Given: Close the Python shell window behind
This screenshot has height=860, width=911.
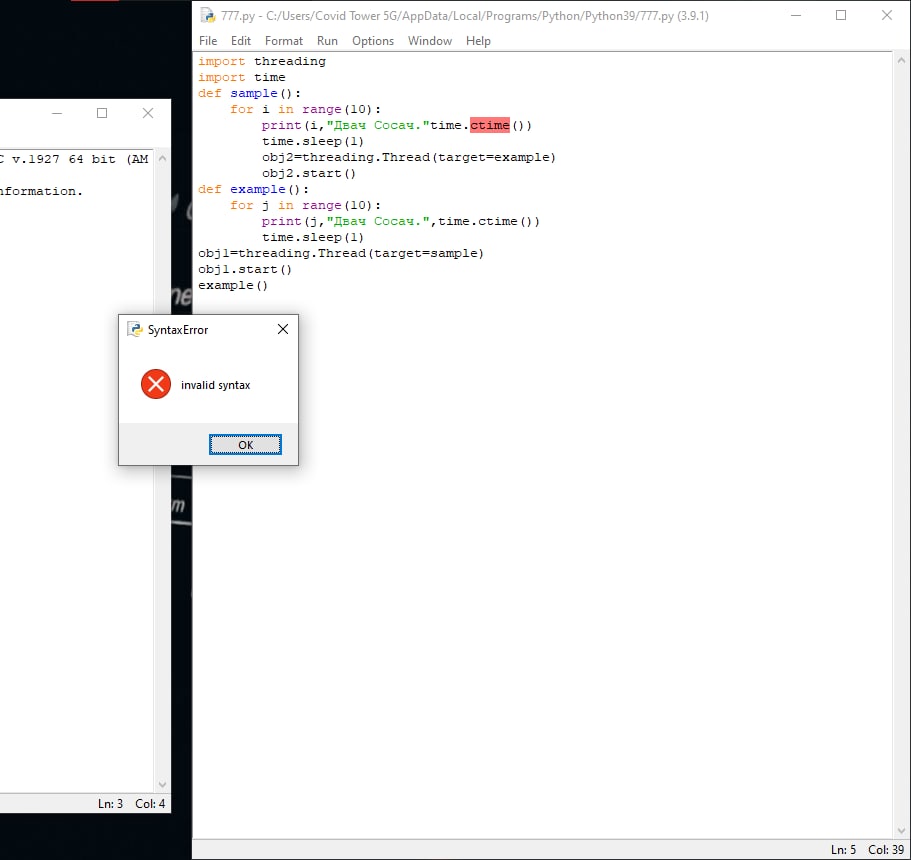Looking at the screenshot, I should [x=148, y=113].
